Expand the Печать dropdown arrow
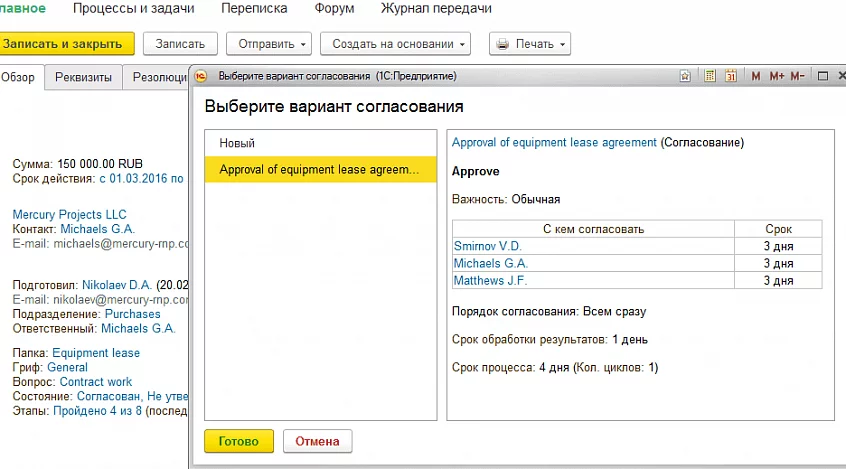846x469 pixels. pyautogui.click(x=562, y=44)
